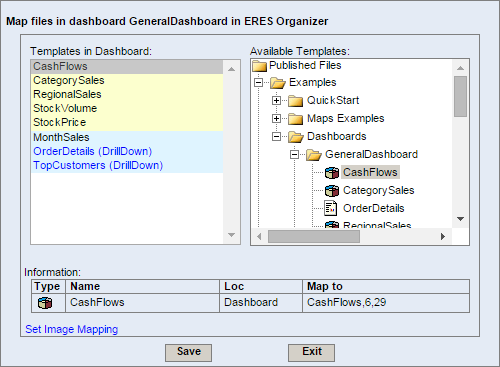This screenshot has height=367, width=500.
Task: Click scroll down arrow of dashboard templates list
Action: 231,235
